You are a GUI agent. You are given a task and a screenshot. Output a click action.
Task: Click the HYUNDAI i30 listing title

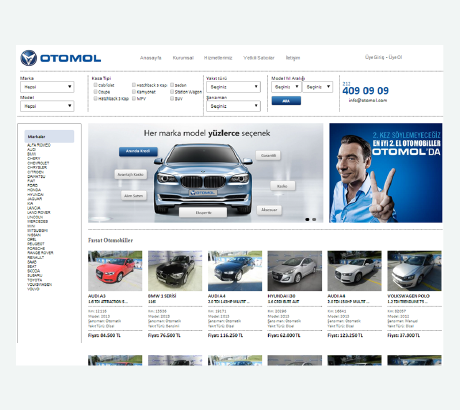[x=281, y=296]
